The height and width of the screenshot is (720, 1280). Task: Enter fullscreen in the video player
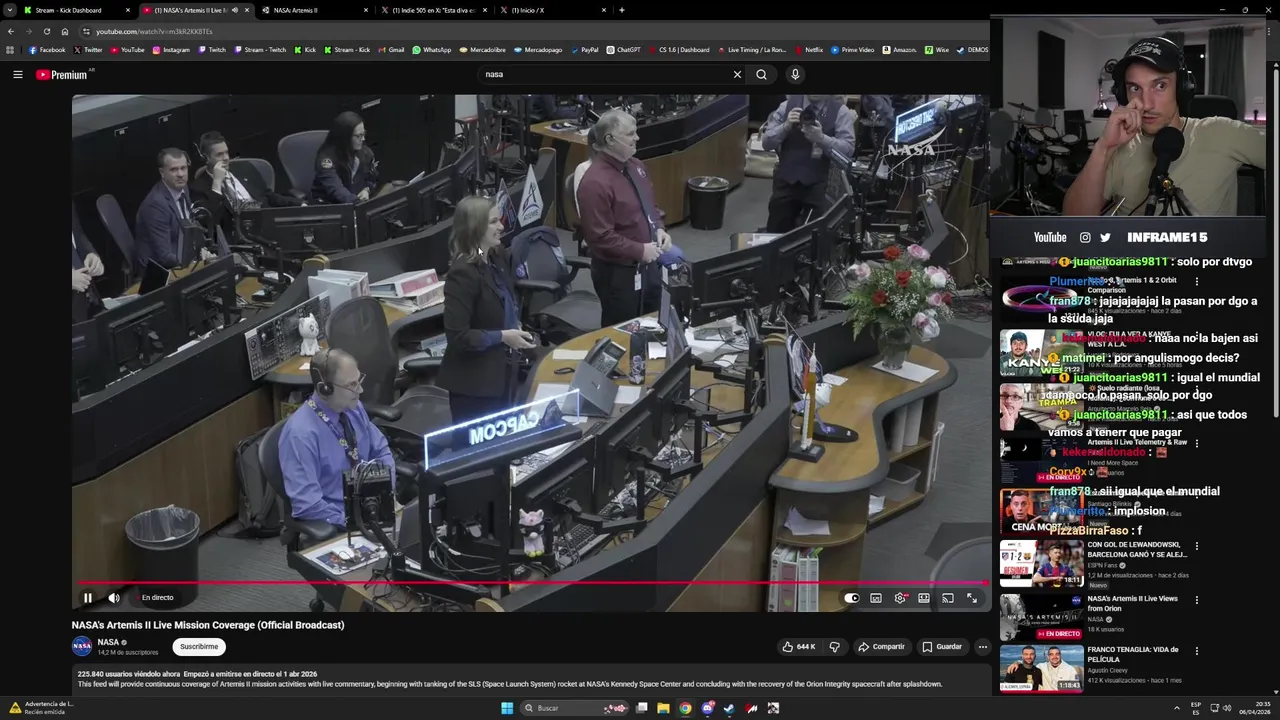972,598
